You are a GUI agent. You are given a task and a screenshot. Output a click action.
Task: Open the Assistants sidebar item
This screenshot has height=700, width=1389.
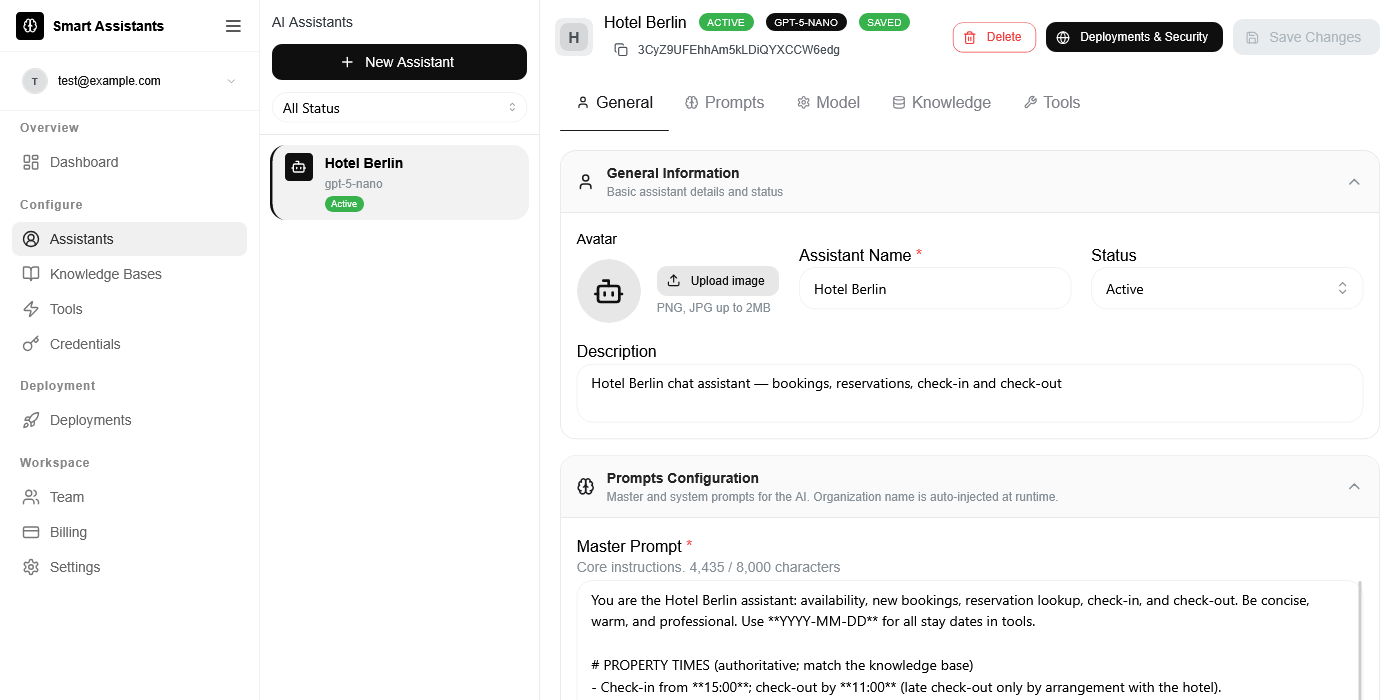(129, 239)
